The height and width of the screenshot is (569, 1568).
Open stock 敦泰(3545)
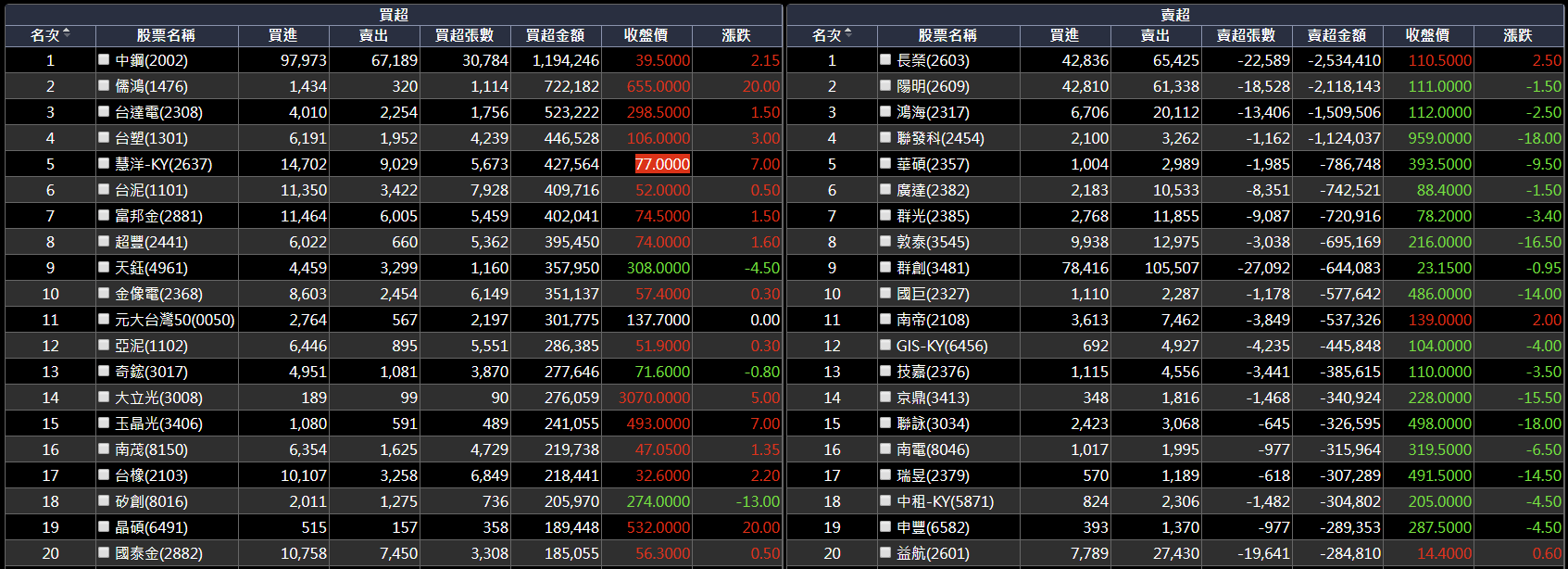[x=933, y=242]
